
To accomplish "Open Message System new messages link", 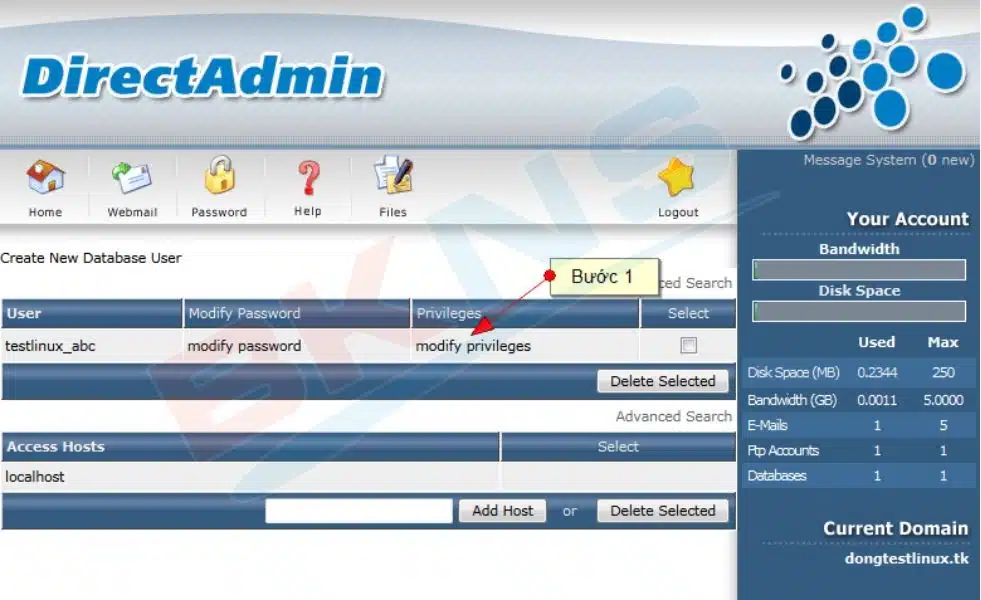I will click(888, 160).
